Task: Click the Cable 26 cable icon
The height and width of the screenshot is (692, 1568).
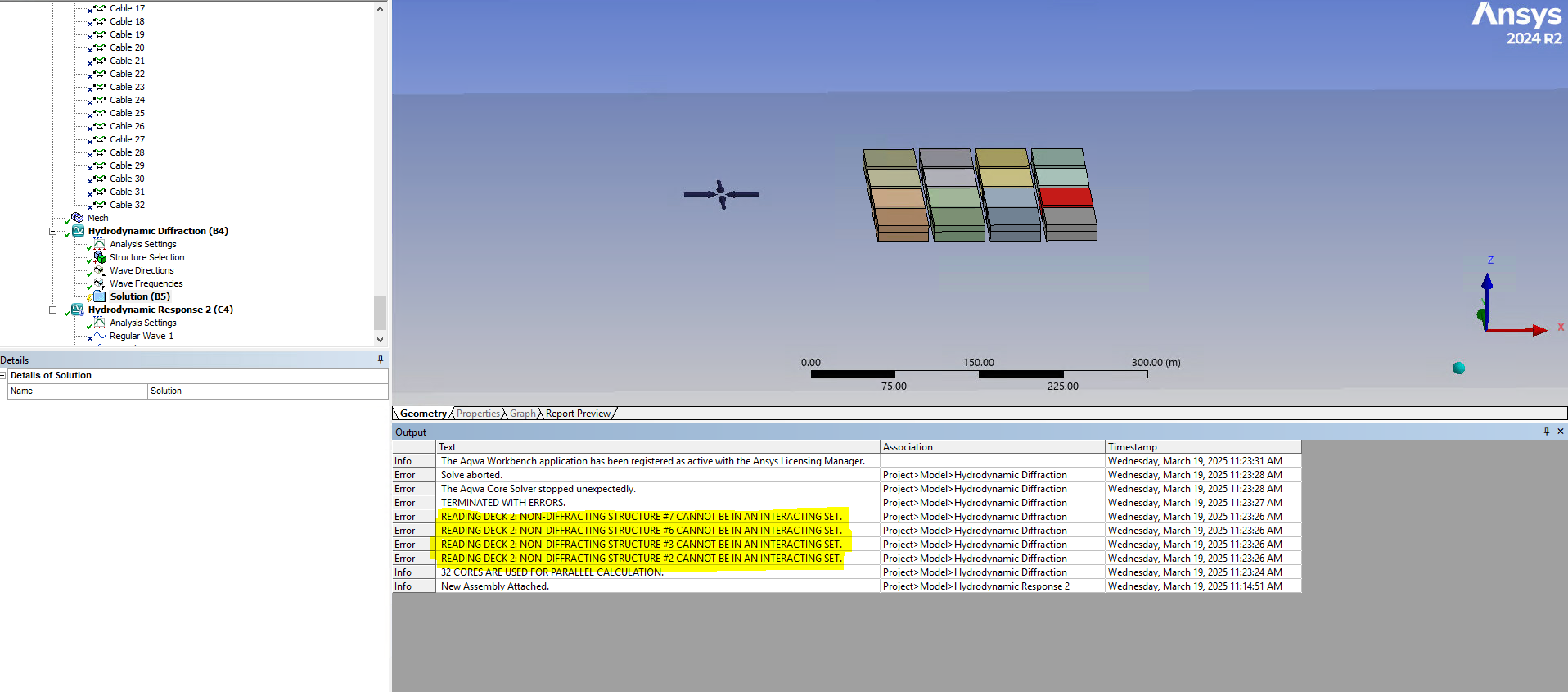Action: [x=100, y=126]
